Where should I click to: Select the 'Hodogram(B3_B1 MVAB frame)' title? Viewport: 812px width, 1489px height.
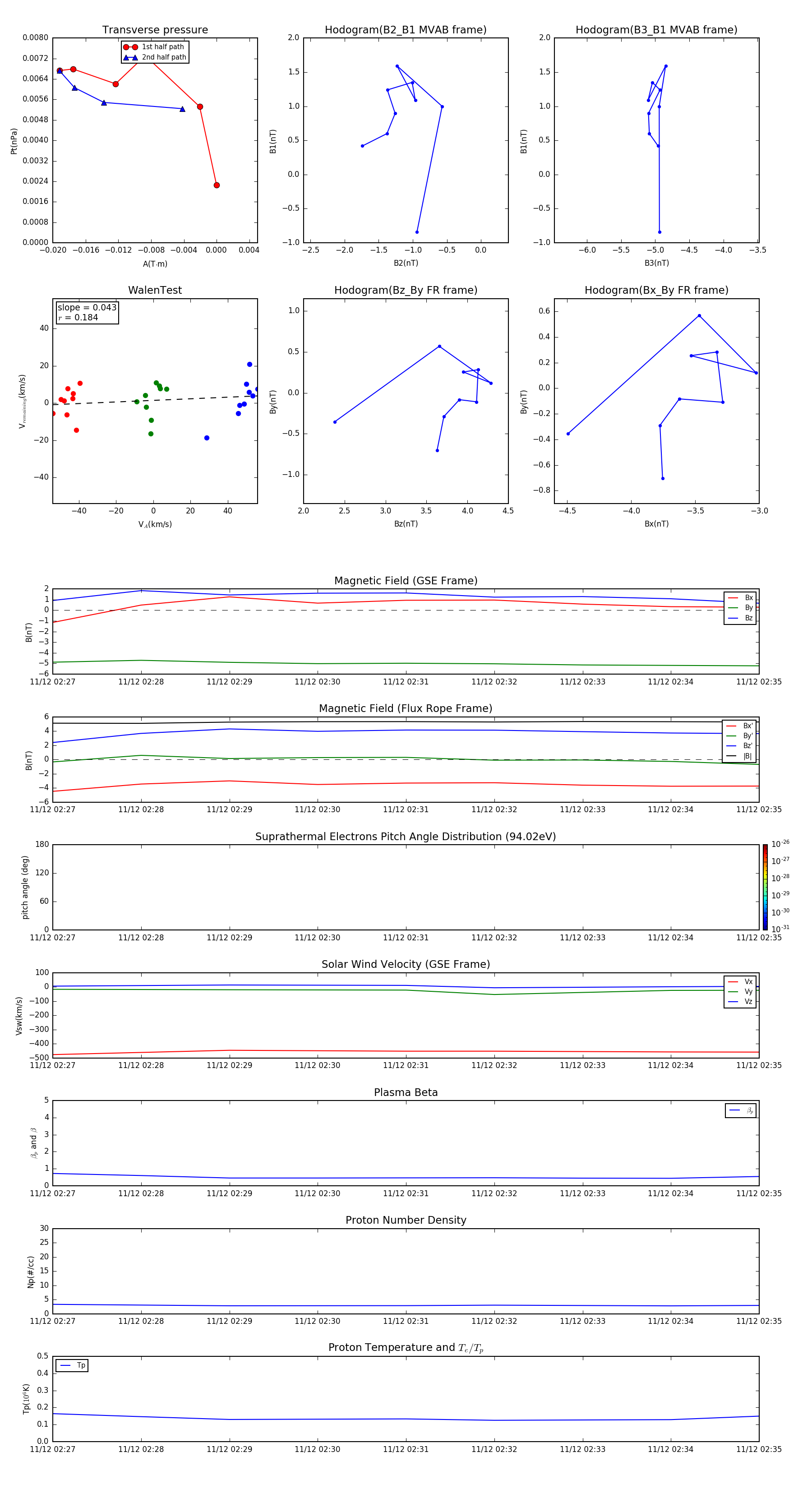click(656, 30)
